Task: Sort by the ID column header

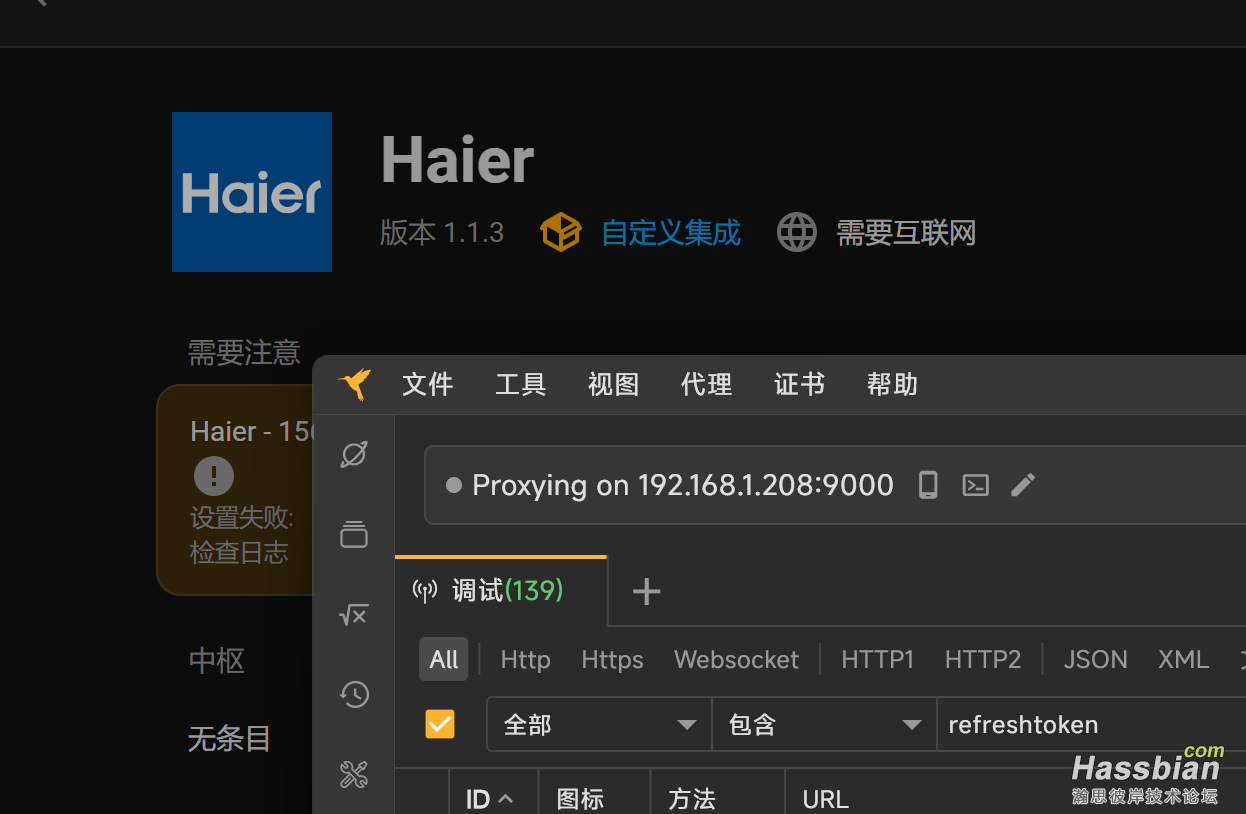Action: coord(493,799)
